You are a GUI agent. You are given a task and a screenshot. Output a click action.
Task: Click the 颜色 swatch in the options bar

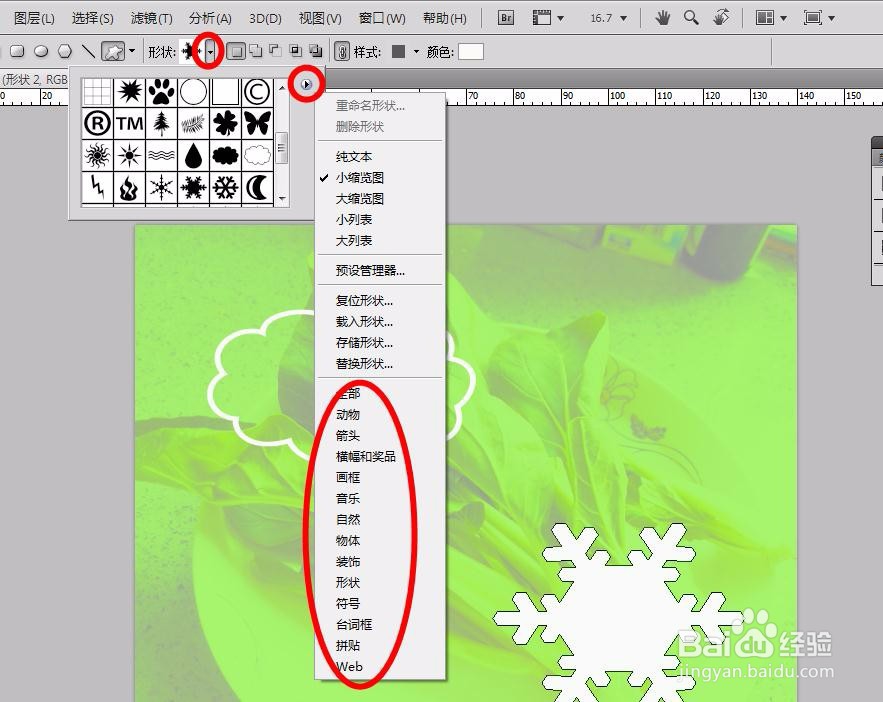pos(471,51)
